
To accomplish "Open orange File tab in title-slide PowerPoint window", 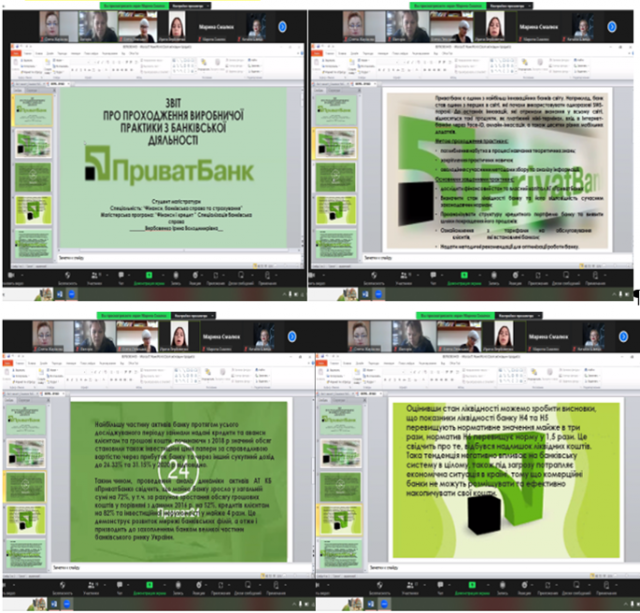I will 16,53.
